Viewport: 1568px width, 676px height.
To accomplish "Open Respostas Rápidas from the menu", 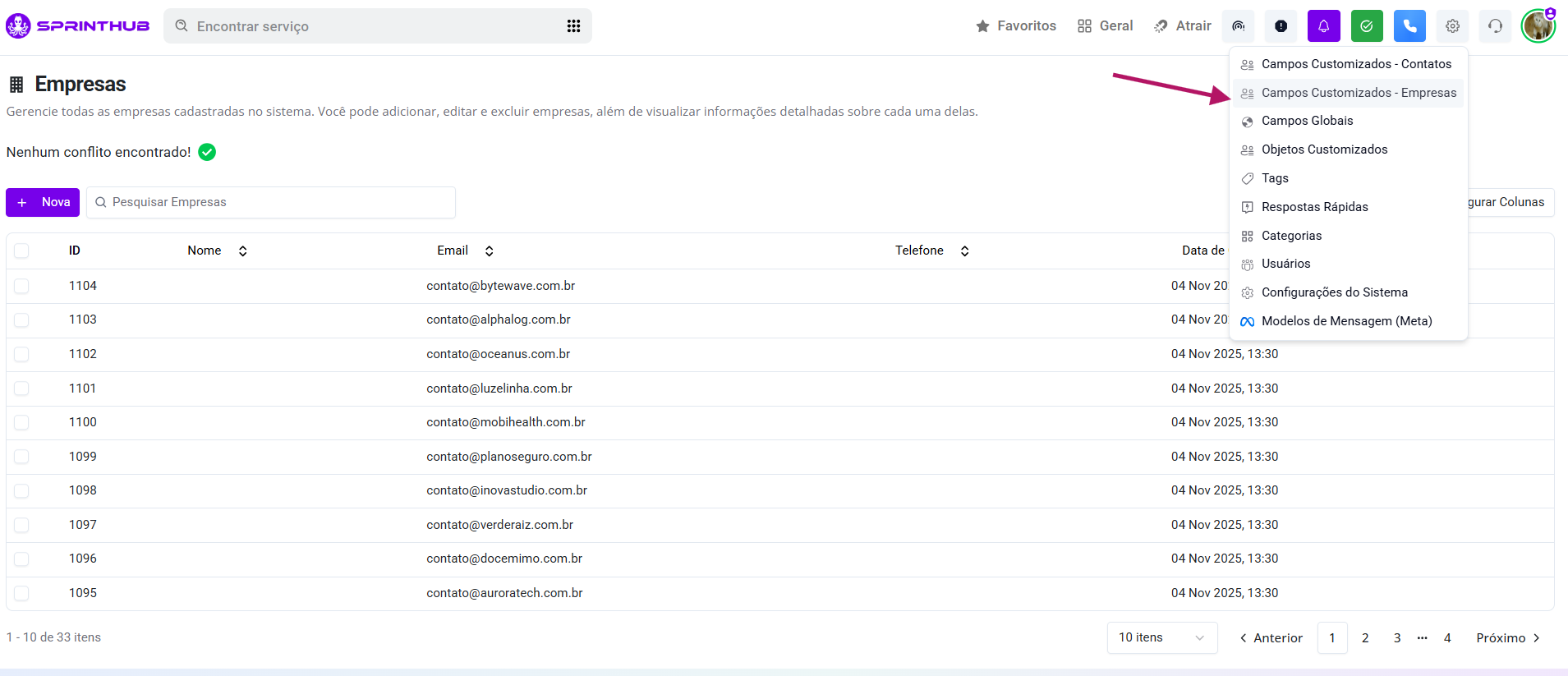I will [1314, 207].
